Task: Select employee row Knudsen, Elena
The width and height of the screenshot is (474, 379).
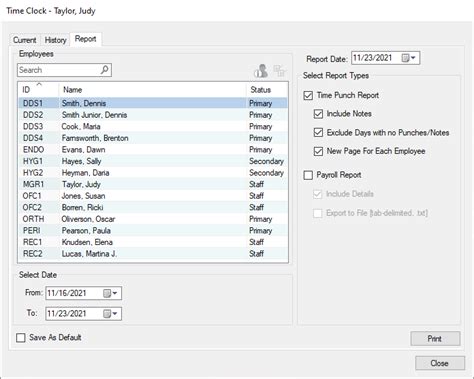Action: coord(153,242)
